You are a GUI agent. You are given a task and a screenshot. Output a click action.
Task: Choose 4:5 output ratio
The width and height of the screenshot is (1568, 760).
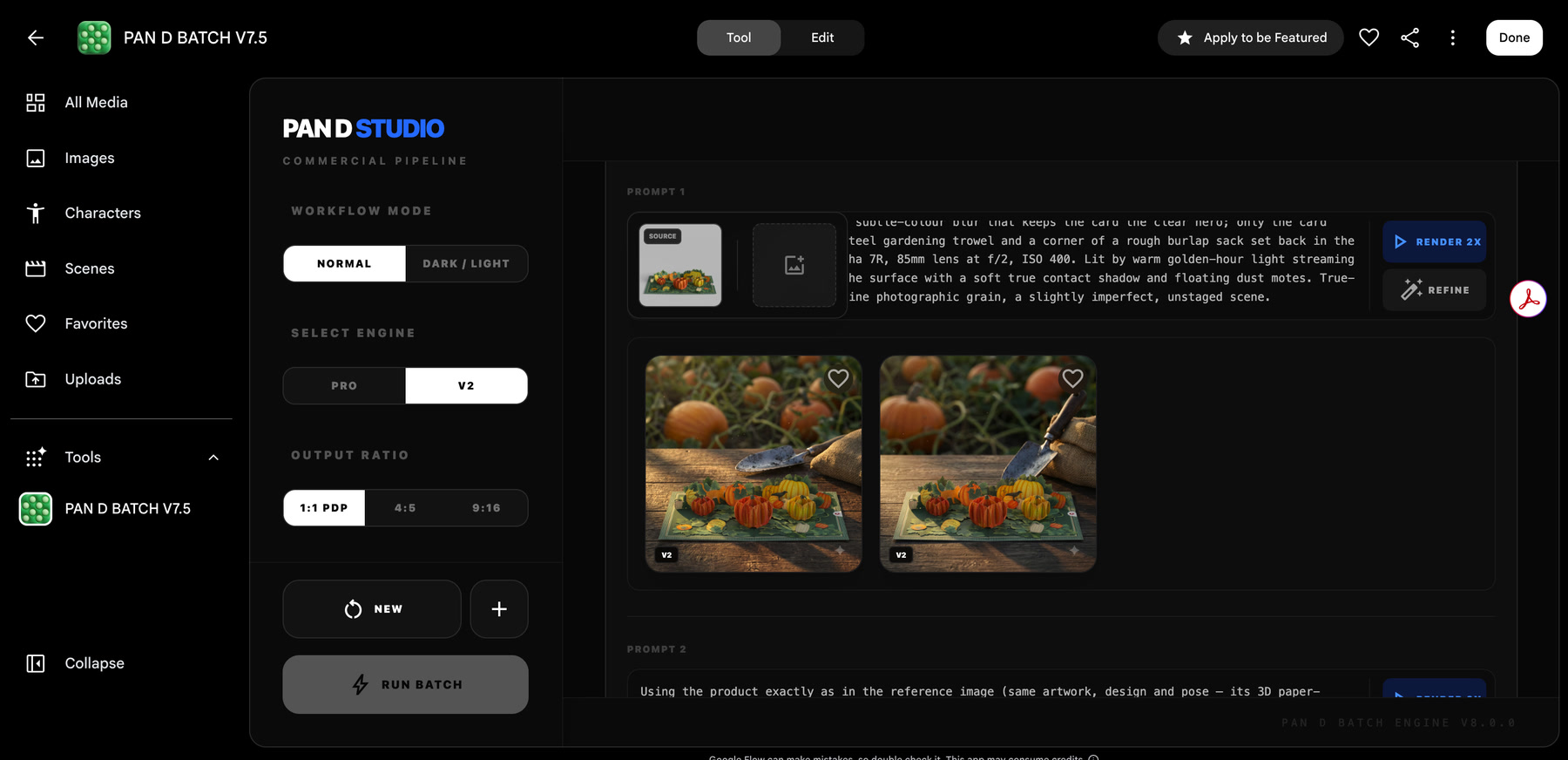coord(405,507)
